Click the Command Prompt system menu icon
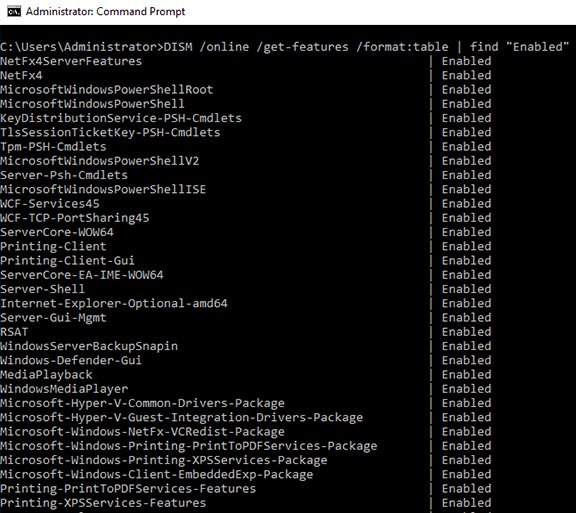Viewport: 576px width, 513px height. click(14, 11)
